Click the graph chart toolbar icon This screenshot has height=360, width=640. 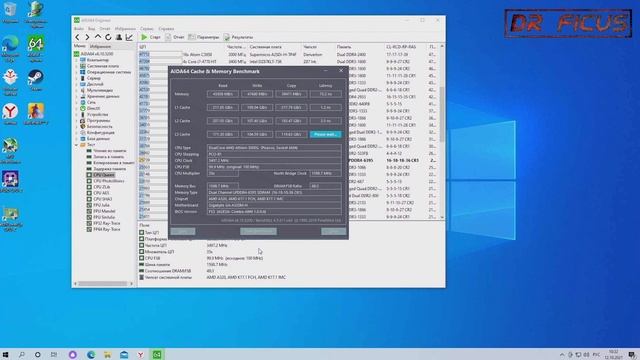[129, 37]
